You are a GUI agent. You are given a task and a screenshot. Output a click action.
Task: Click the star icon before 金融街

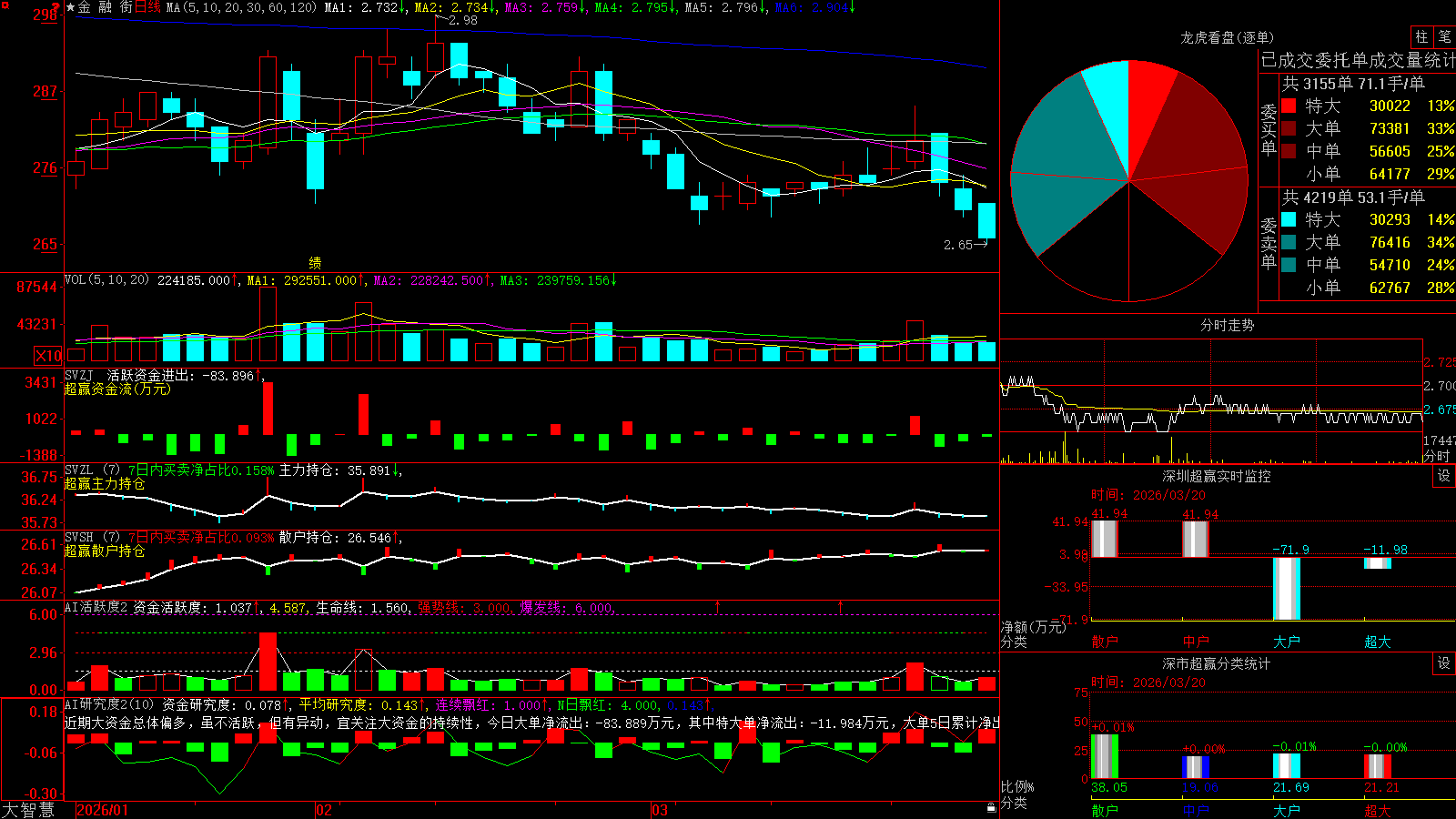(x=71, y=7)
